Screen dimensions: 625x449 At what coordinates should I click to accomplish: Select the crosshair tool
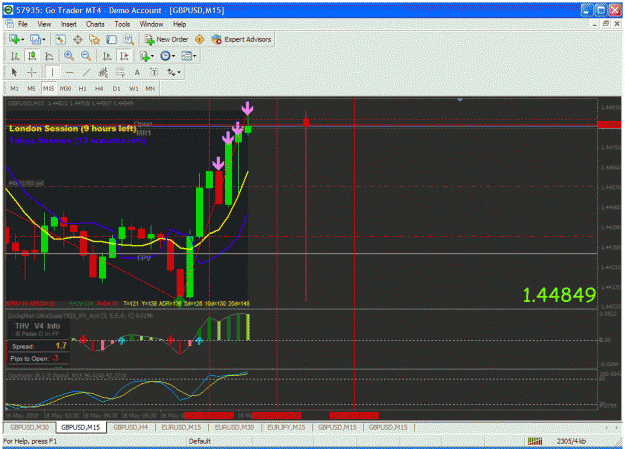32,73
